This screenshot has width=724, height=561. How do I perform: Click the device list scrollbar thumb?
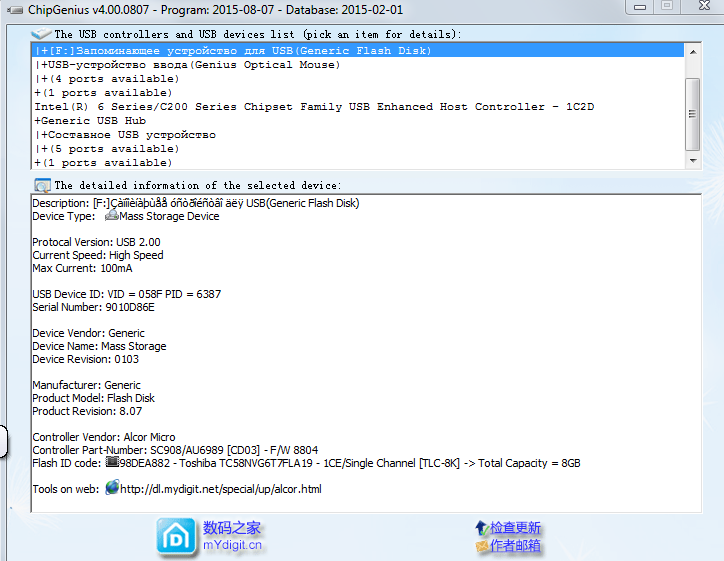tap(693, 114)
